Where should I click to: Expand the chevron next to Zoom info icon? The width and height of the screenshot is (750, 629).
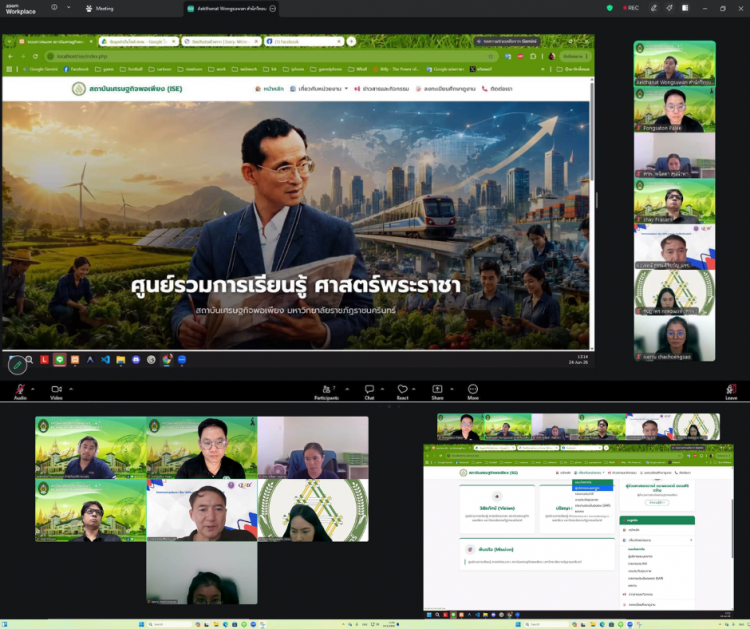68,8
